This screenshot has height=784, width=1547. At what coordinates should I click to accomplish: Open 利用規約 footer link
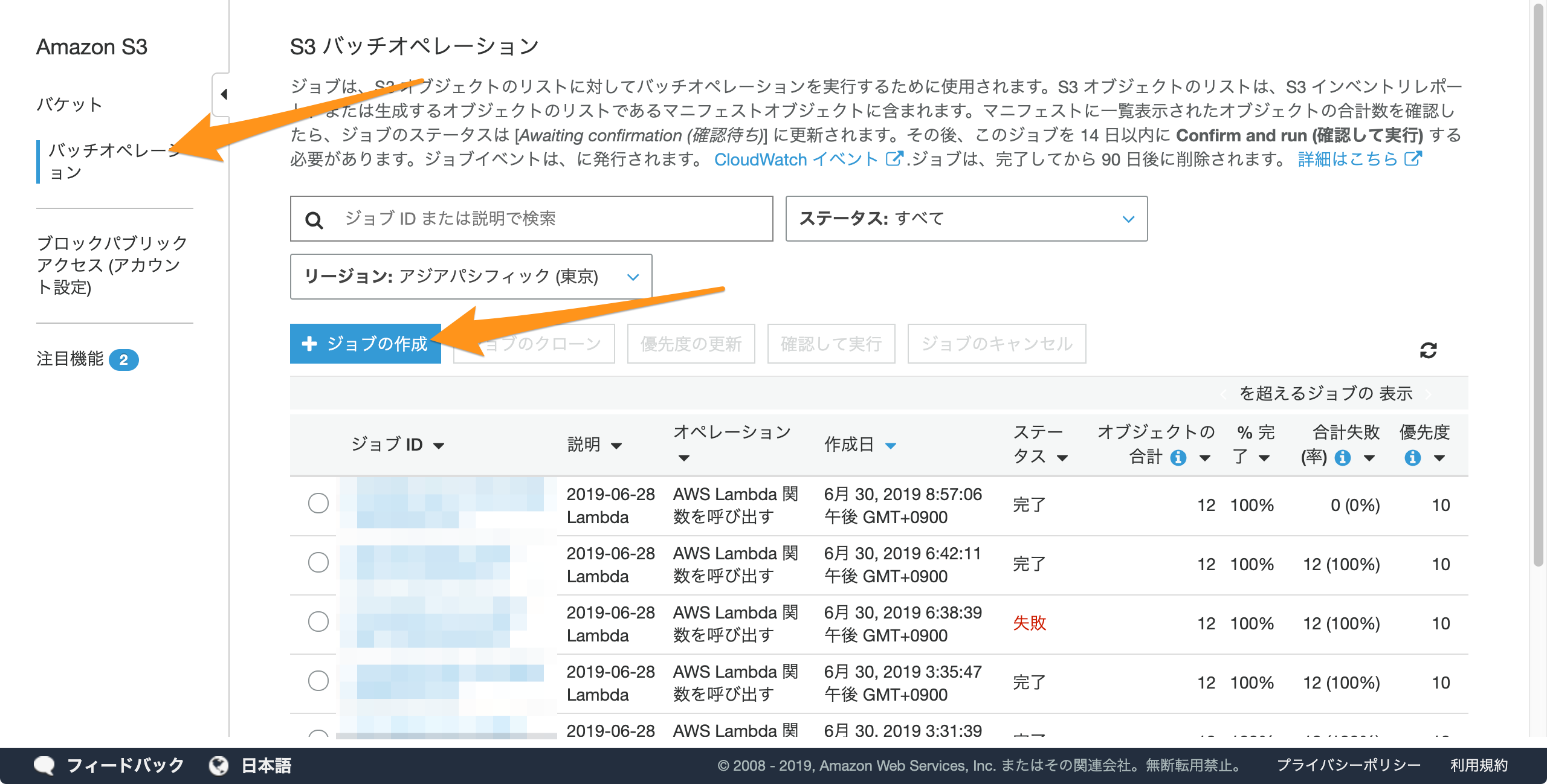coord(1479,766)
